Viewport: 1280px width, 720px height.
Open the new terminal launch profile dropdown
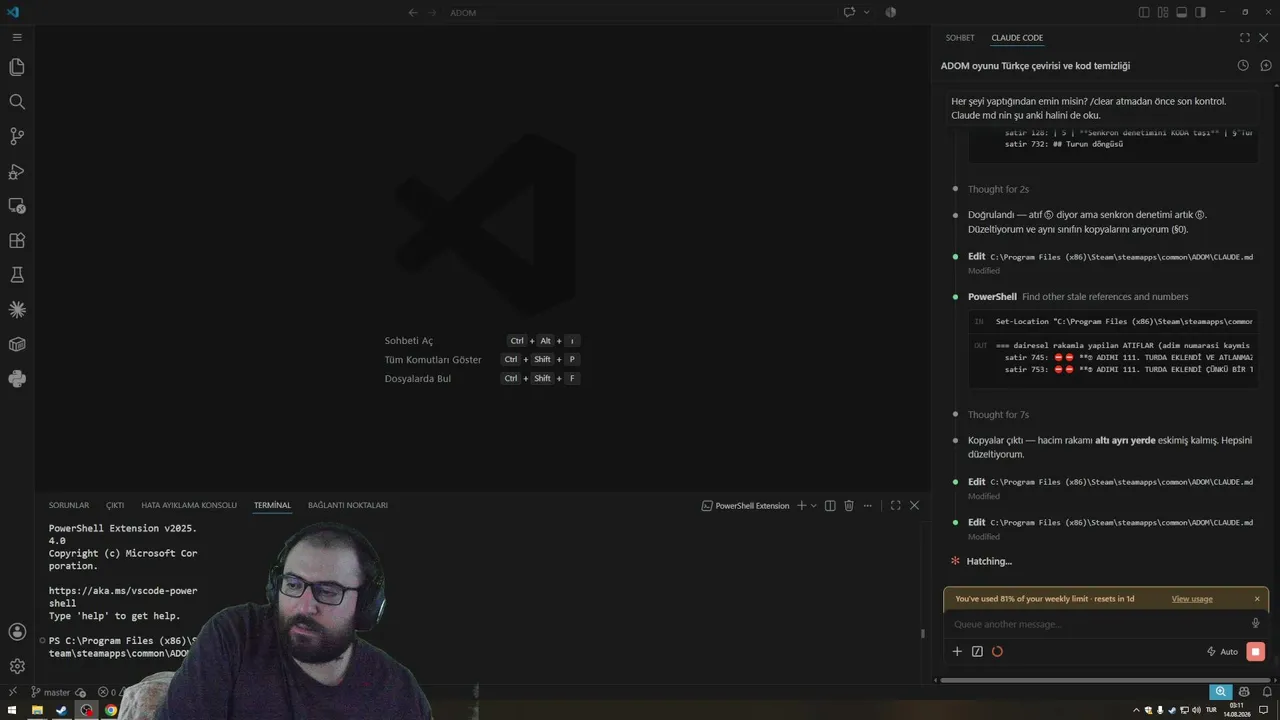pyautogui.click(x=814, y=506)
